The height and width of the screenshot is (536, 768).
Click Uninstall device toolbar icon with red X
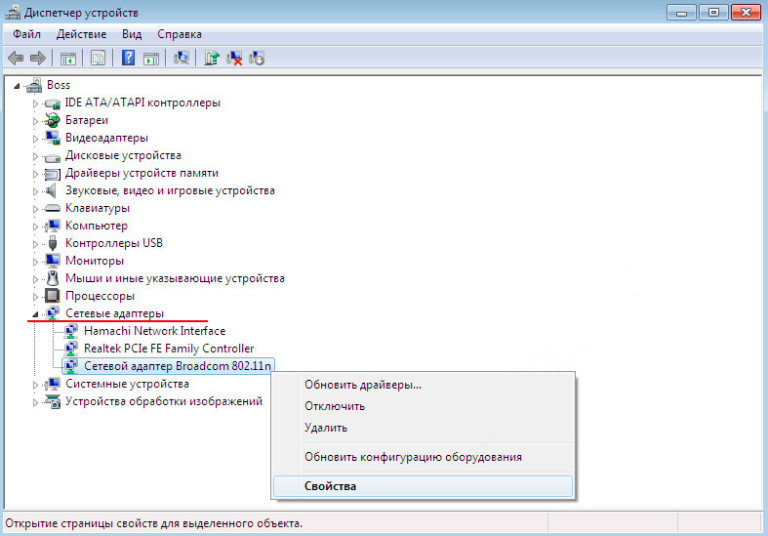coord(234,58)
